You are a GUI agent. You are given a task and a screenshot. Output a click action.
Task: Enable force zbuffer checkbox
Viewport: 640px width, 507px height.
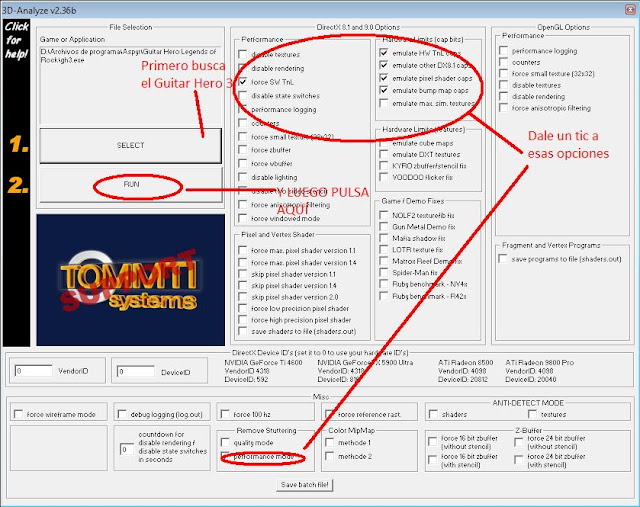(x=243, y=150)
